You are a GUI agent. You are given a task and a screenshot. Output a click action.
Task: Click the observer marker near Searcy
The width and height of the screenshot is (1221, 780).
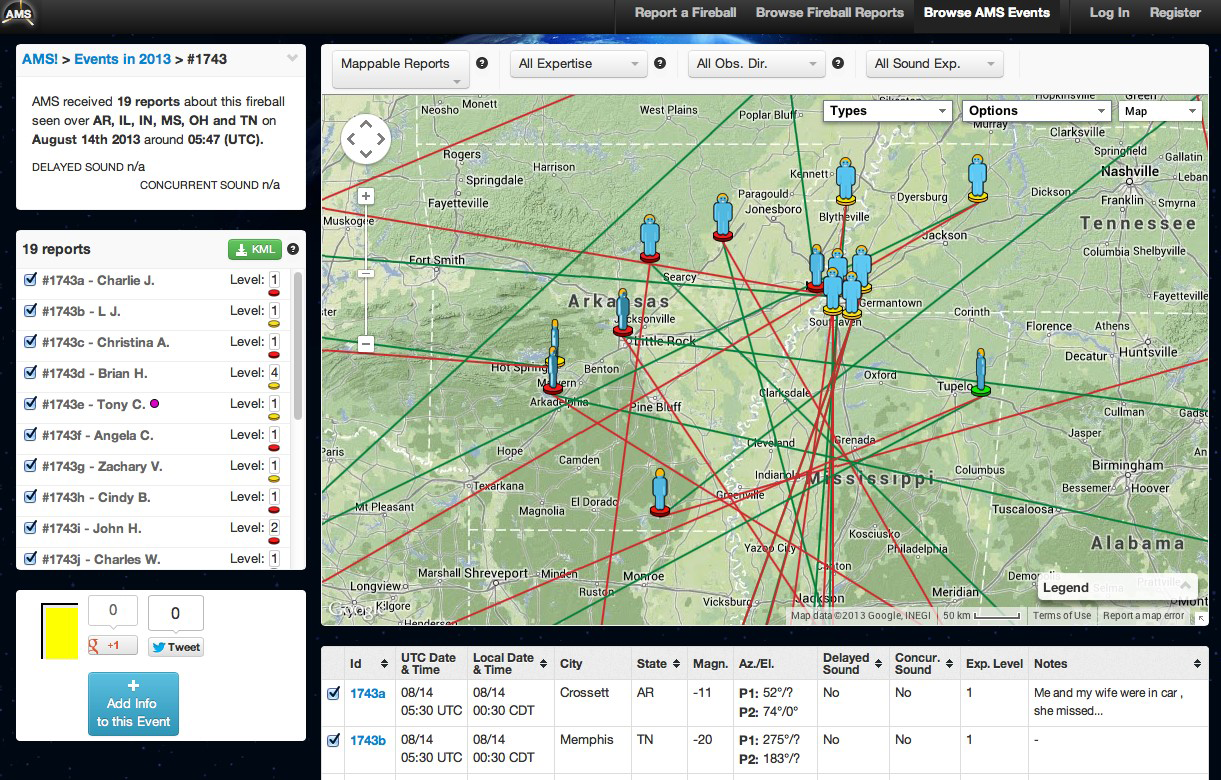(650, 238)
